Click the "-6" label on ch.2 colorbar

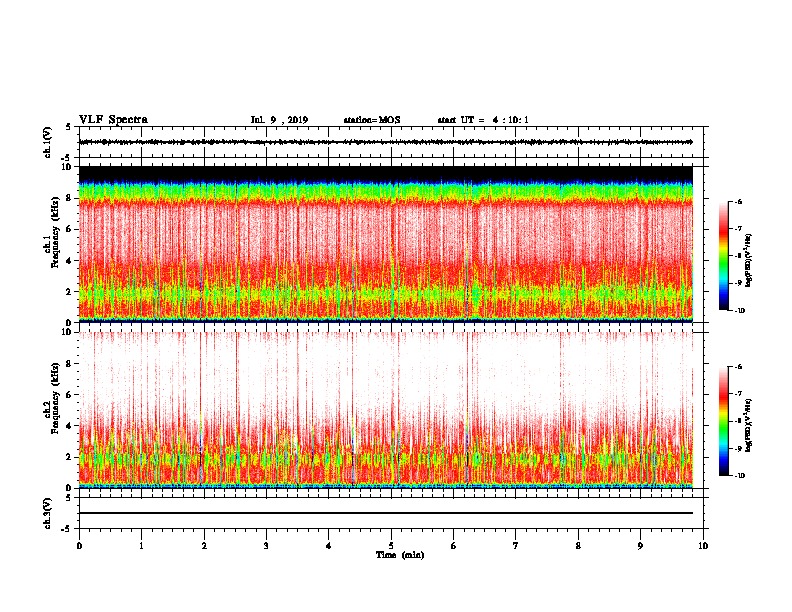pos(739,367)
